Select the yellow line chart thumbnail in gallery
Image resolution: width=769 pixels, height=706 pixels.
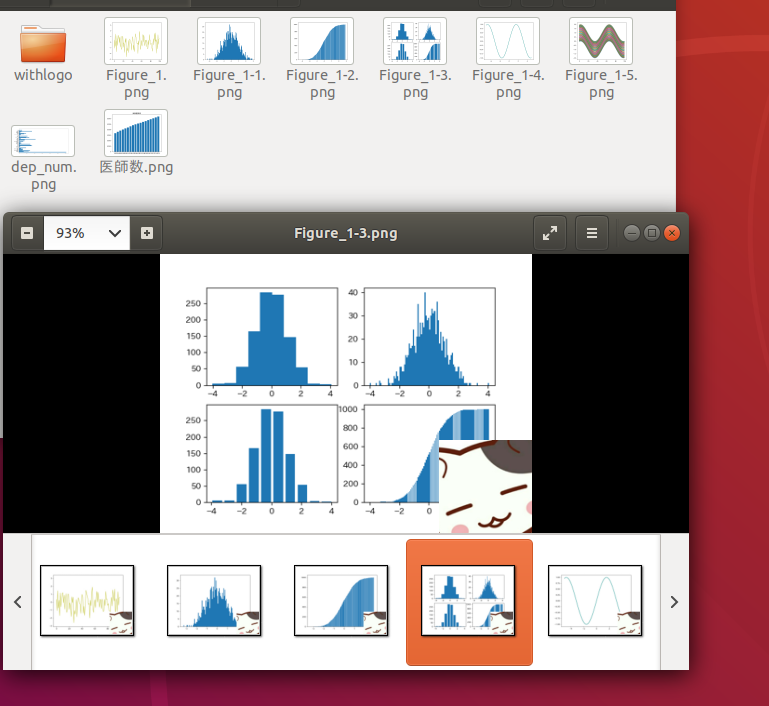pos(87,601)
